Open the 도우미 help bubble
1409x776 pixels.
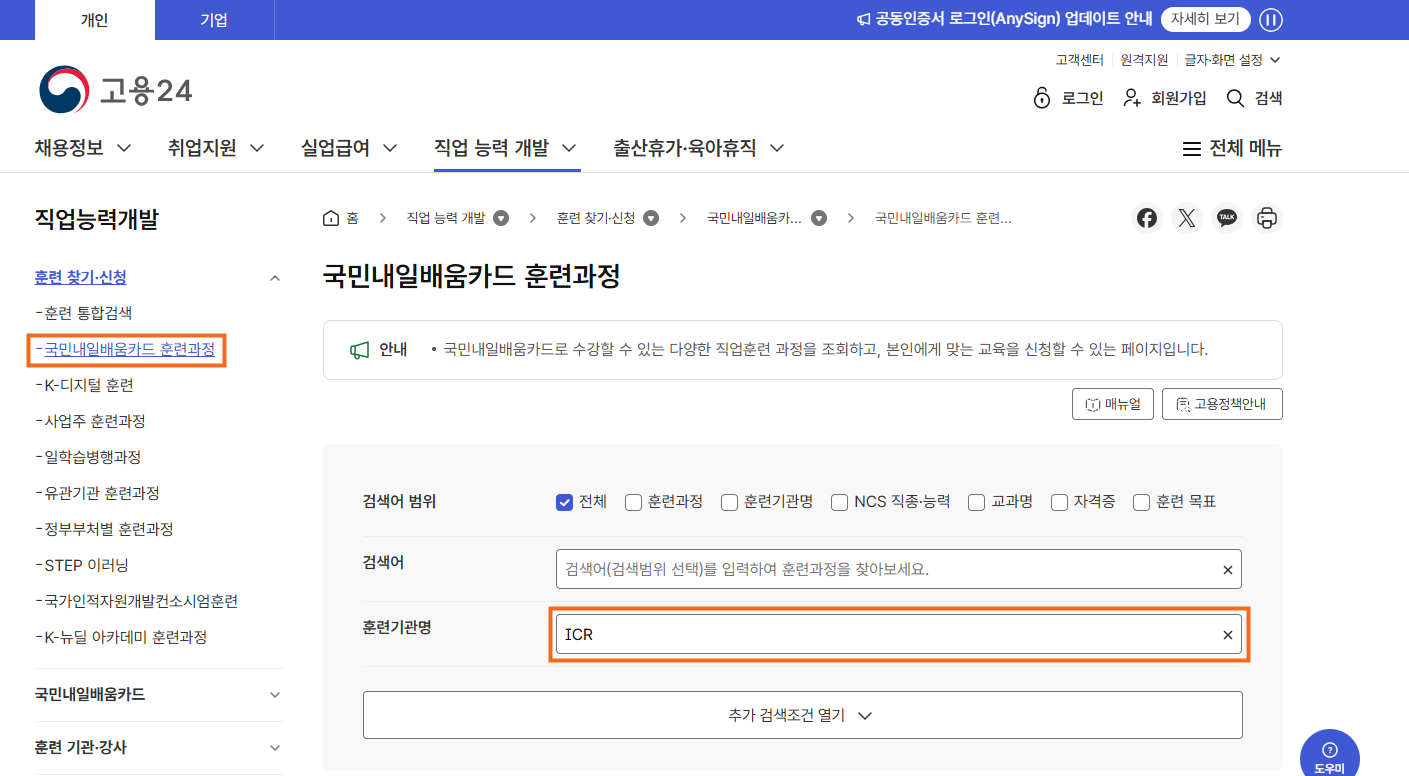pos(1330,753)
